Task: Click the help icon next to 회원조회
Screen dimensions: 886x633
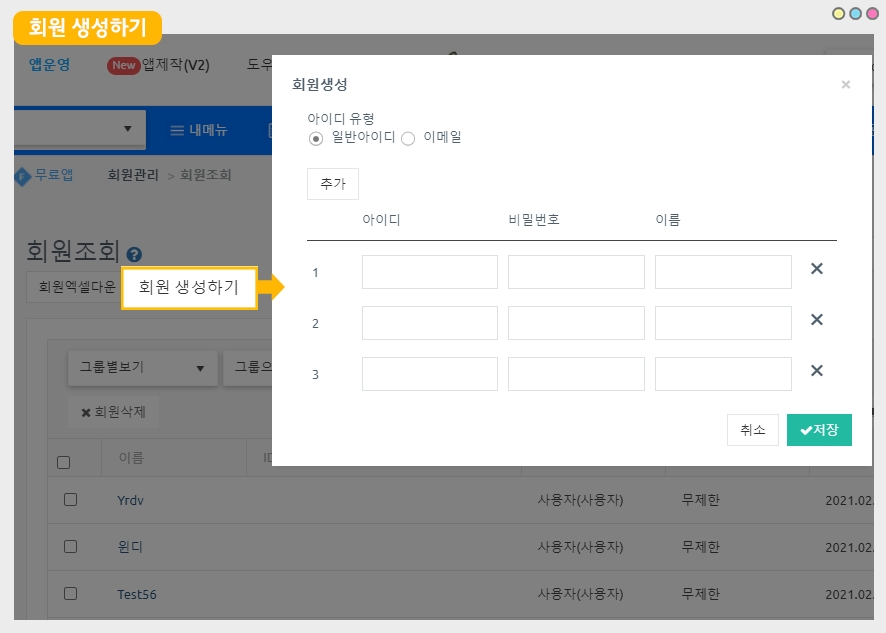Action: [x=134, y=255]
